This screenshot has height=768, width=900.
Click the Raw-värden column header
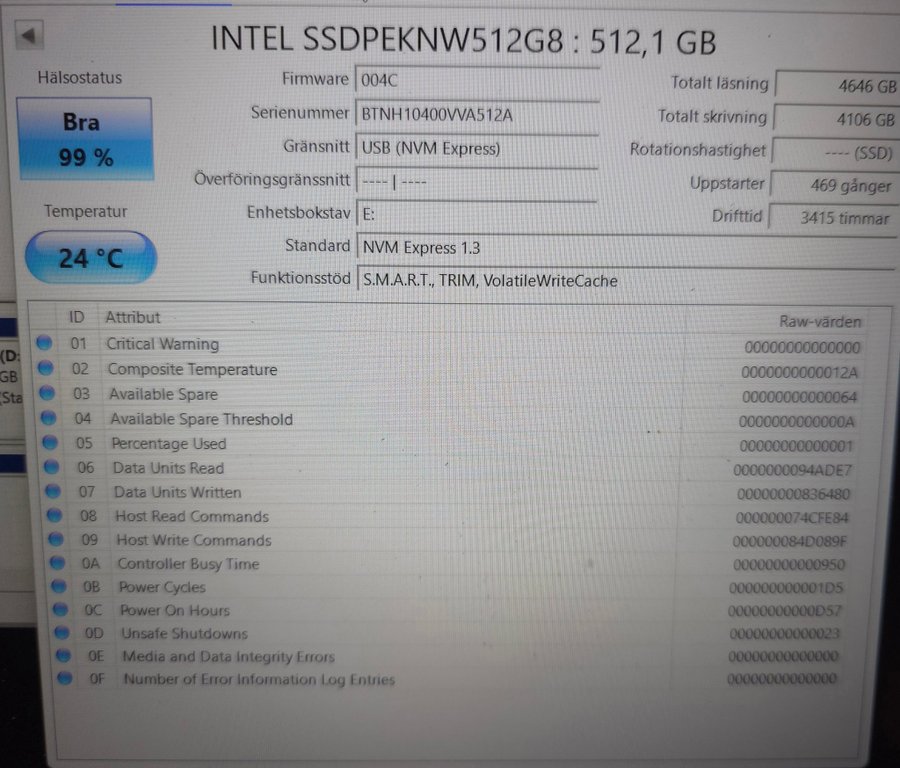pos(820,321)
